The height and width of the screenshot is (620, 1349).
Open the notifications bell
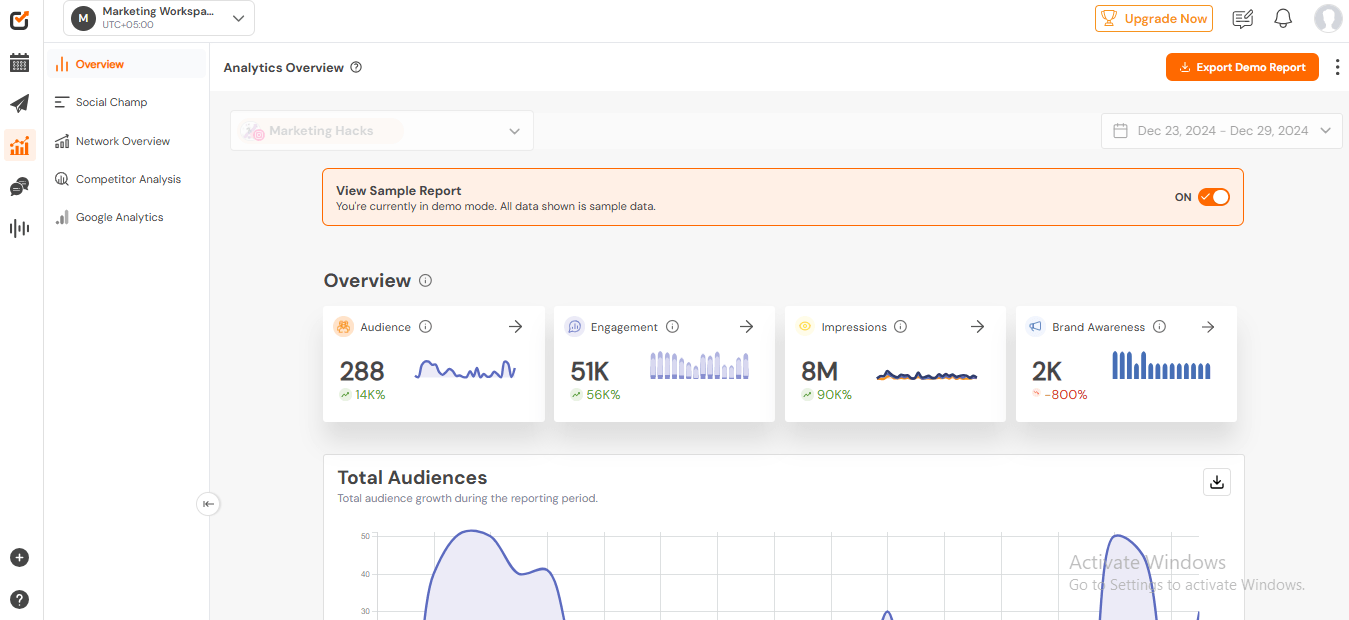tap(1283, 18)
